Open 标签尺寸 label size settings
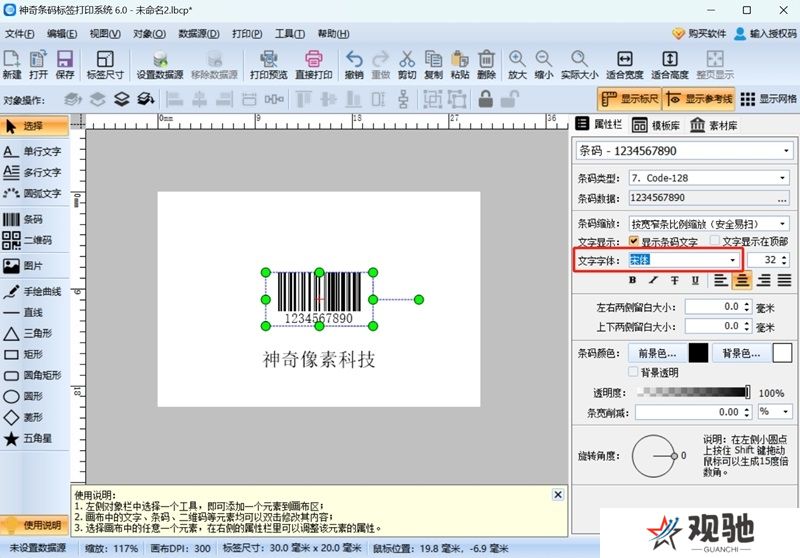800x558 pixels. pyautogui.click(x=105, y=64)
